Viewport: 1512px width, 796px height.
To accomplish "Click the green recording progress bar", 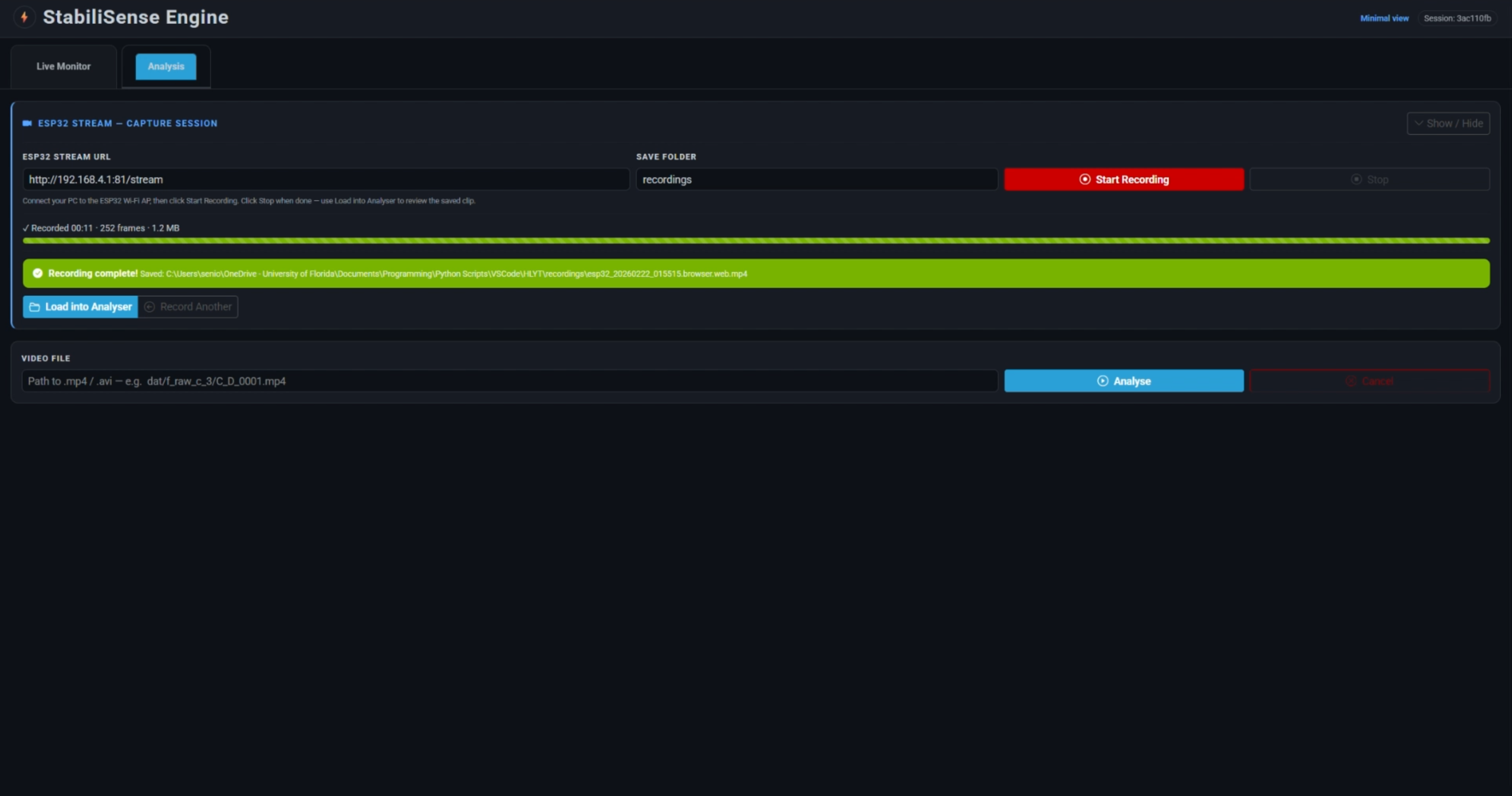I will (x=755, y=241).
